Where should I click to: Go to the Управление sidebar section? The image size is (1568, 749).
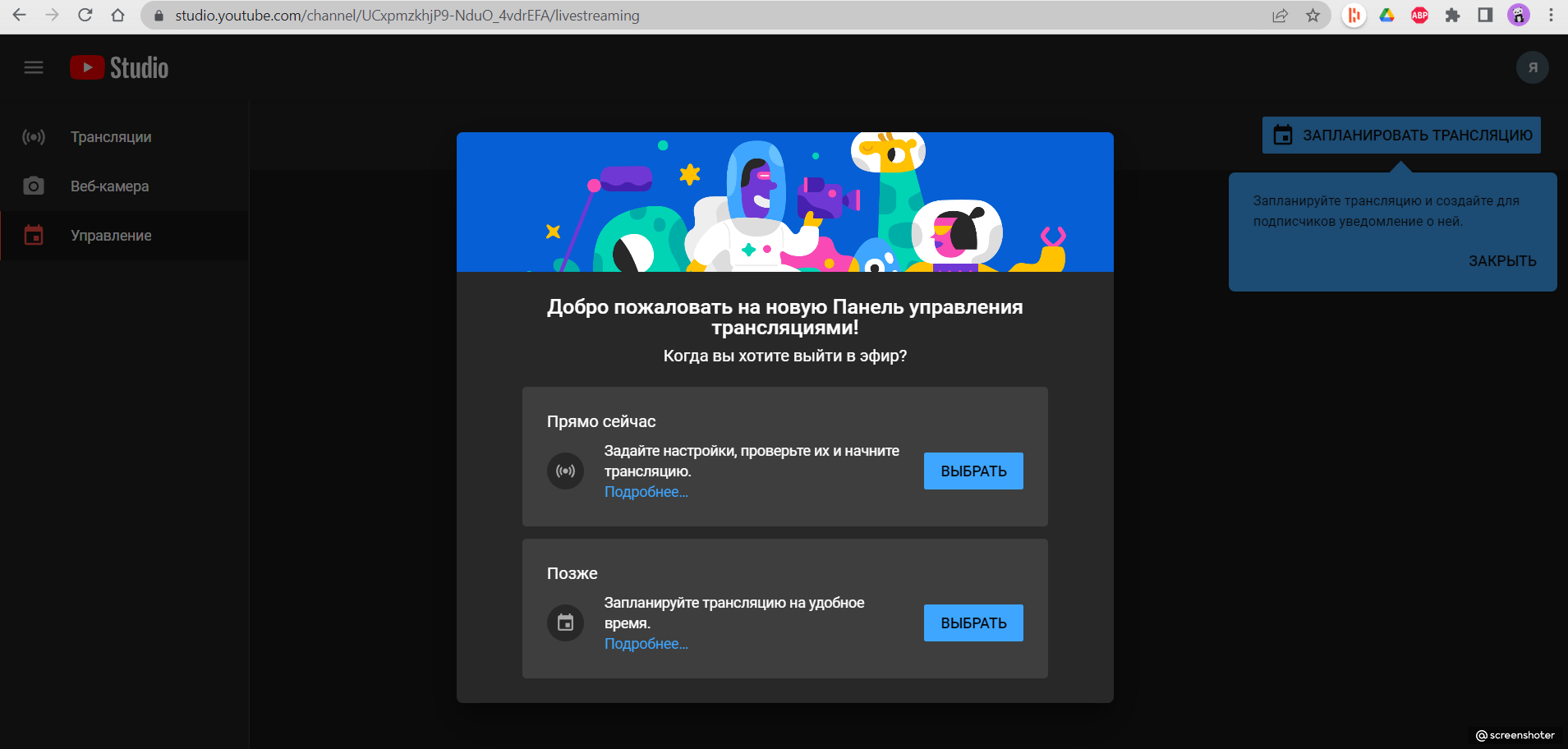click(x=111, y=236)
